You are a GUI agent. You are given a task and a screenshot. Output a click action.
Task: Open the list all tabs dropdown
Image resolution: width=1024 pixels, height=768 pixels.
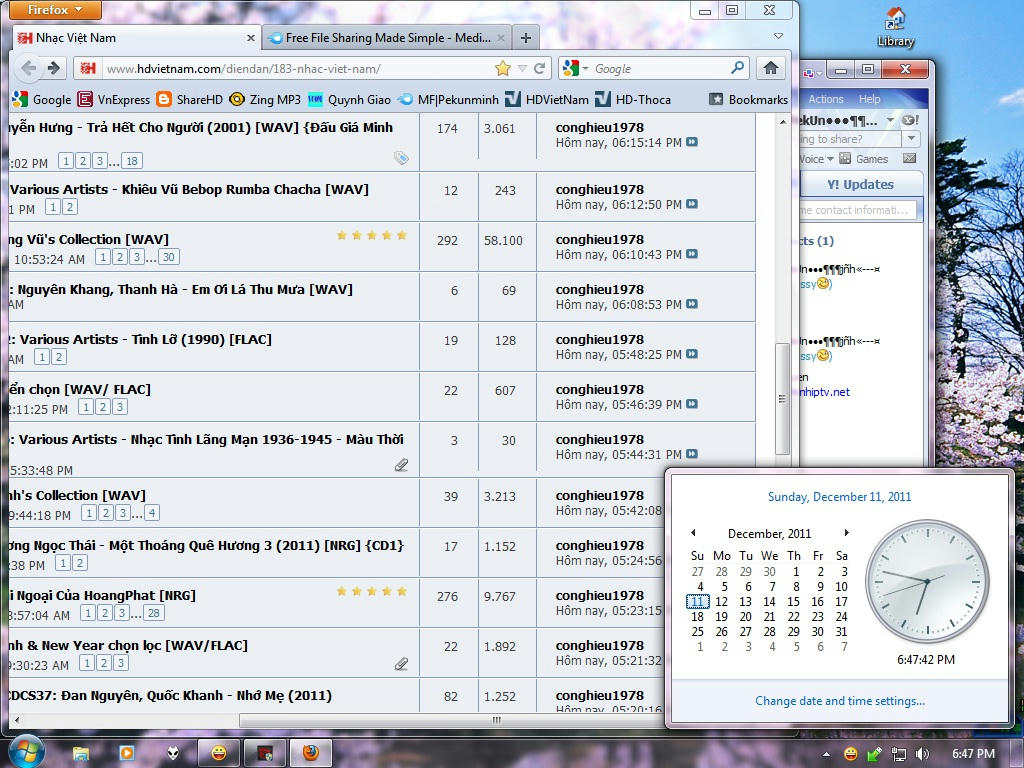[778, 37]
